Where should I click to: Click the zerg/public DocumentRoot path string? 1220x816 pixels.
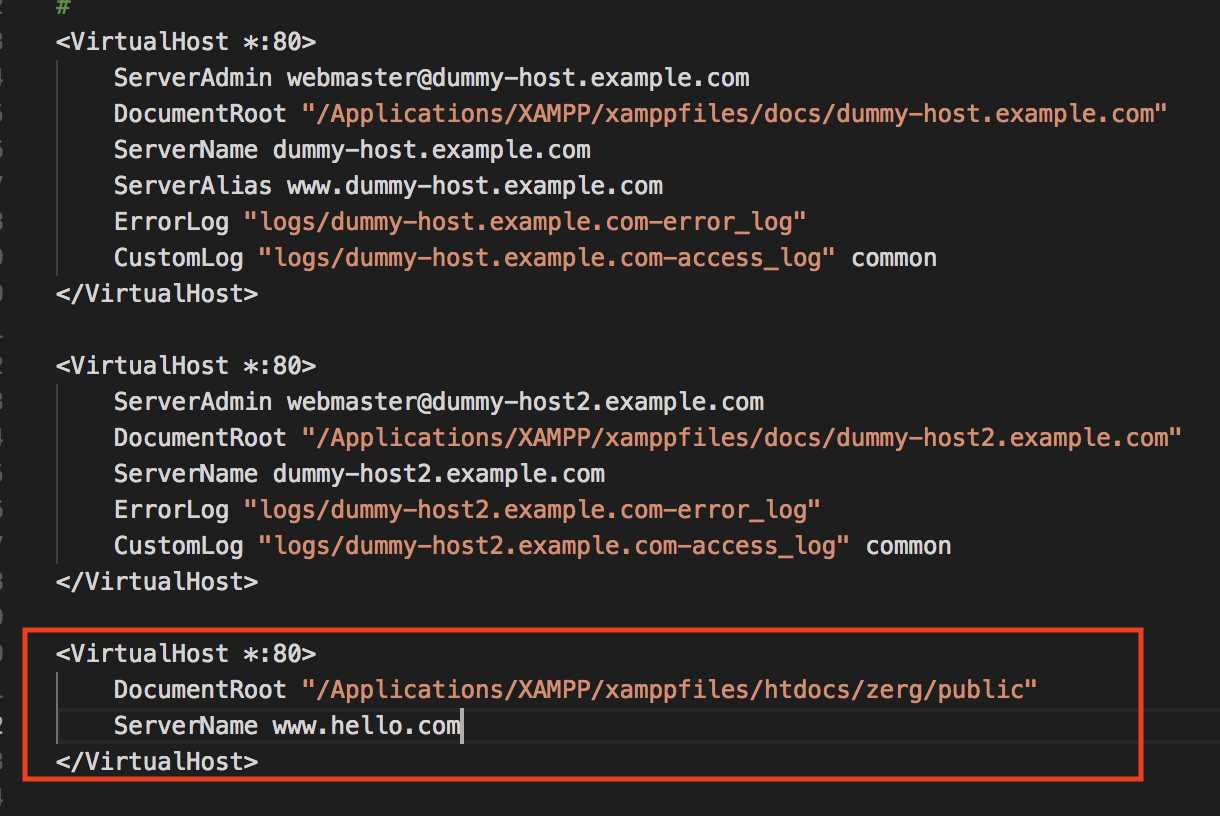pos(670,690)
